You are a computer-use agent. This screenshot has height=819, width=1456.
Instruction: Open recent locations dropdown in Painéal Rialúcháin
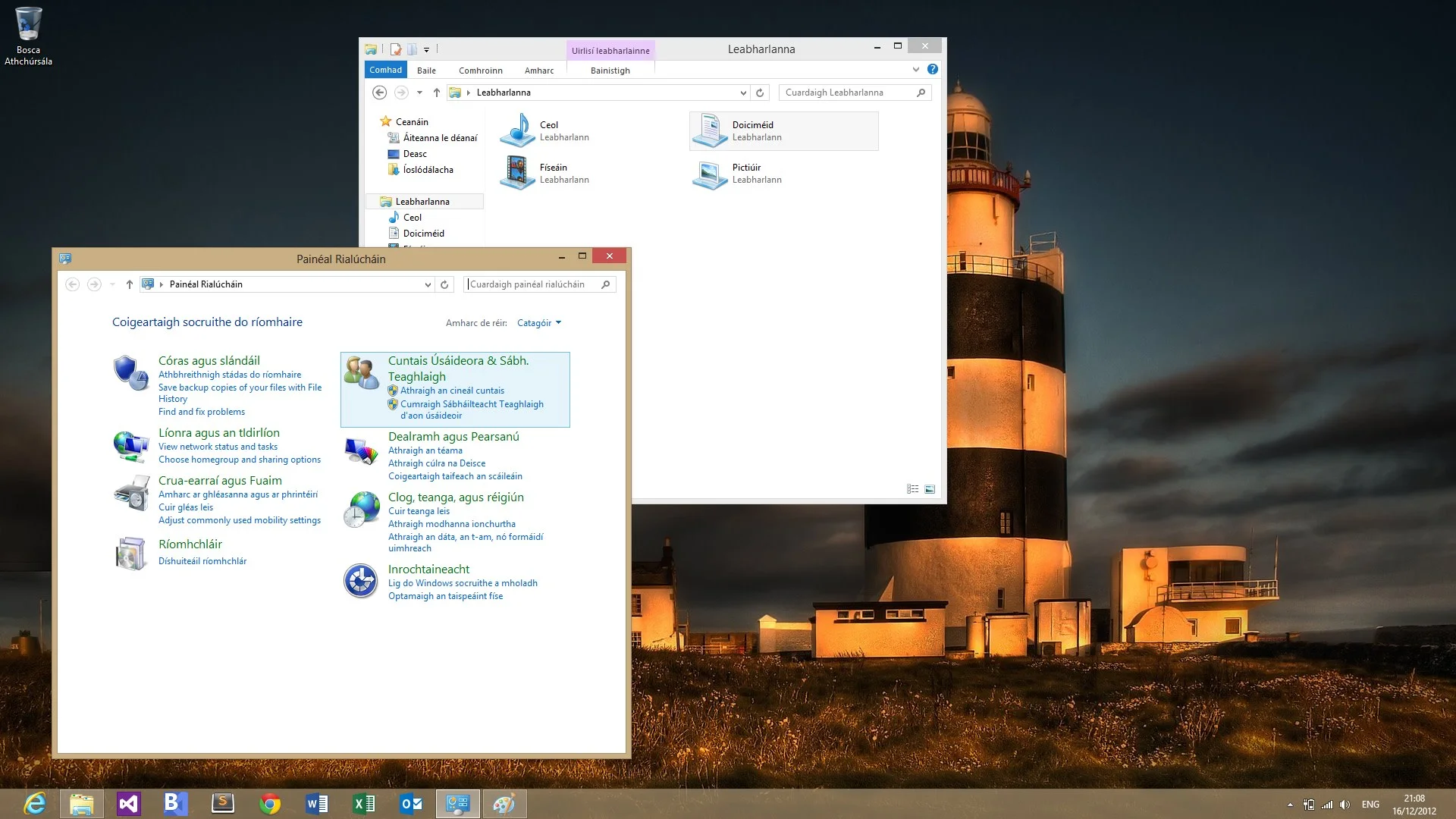[x=112, y=284]
